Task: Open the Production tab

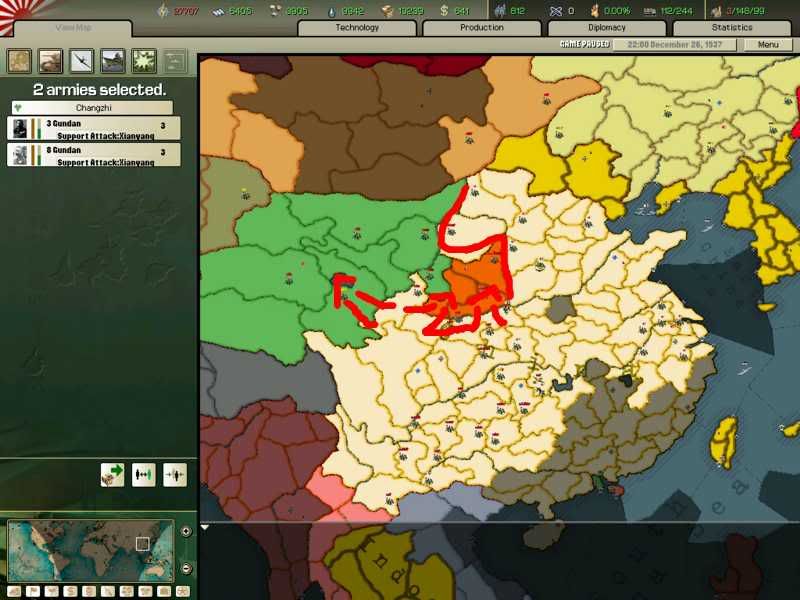Action: (482, 28)
